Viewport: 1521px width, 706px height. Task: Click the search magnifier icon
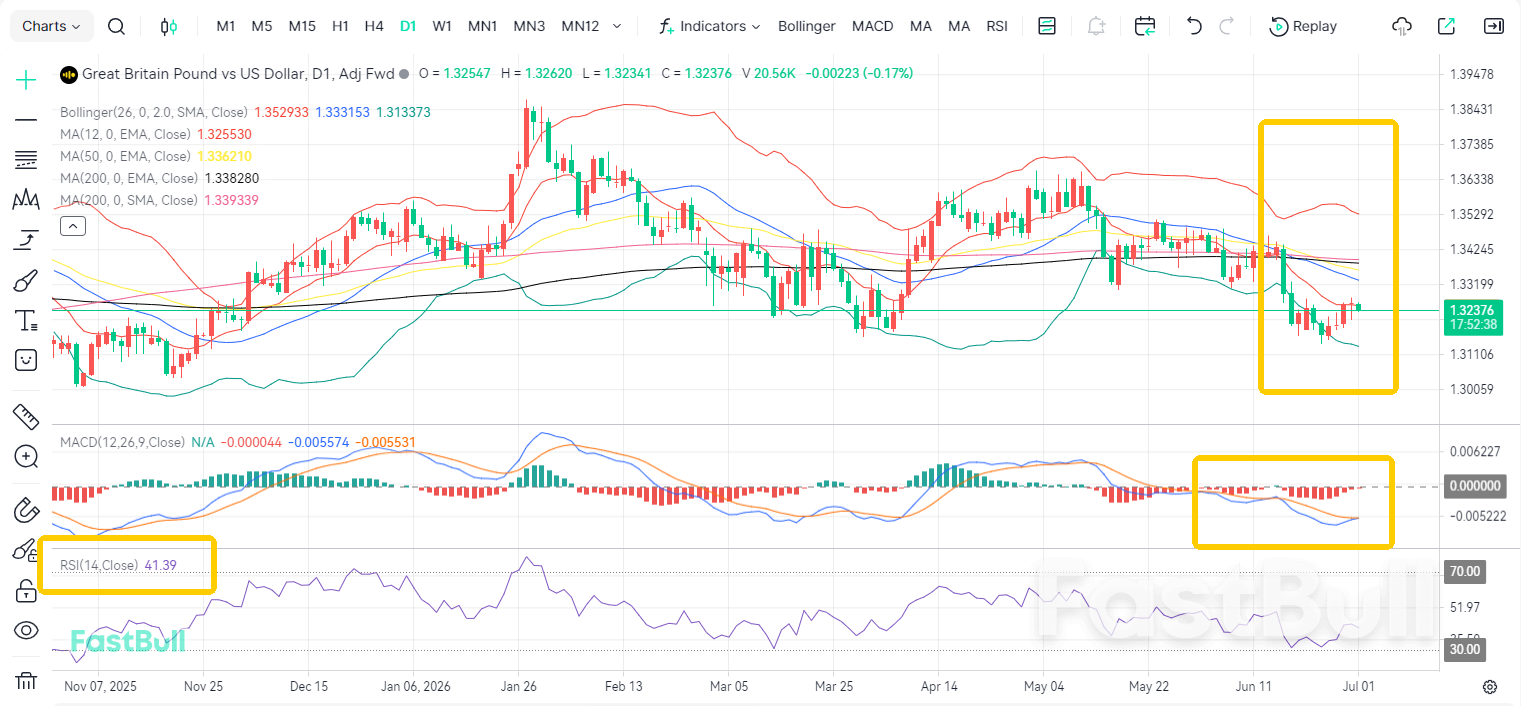pos(116,26)
